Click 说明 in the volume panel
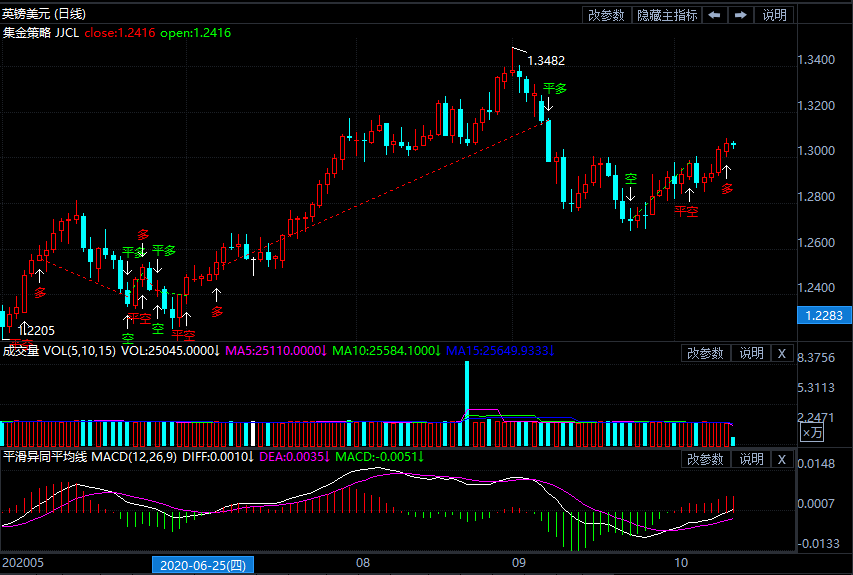The image size is (853, 575). pos(750,353)
